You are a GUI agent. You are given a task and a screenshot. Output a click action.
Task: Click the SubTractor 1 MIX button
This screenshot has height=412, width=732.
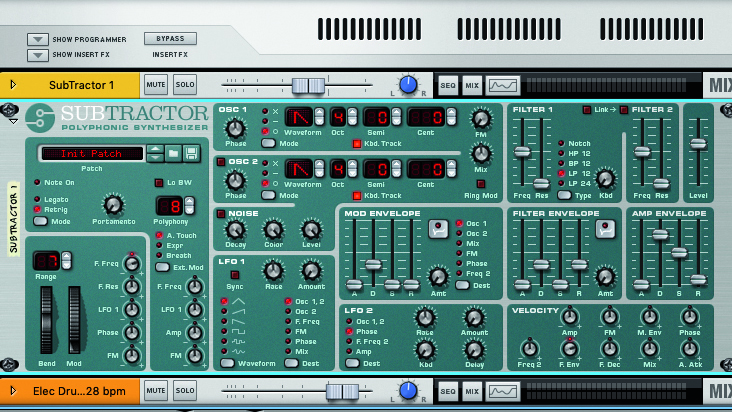[x=472, y=85]
